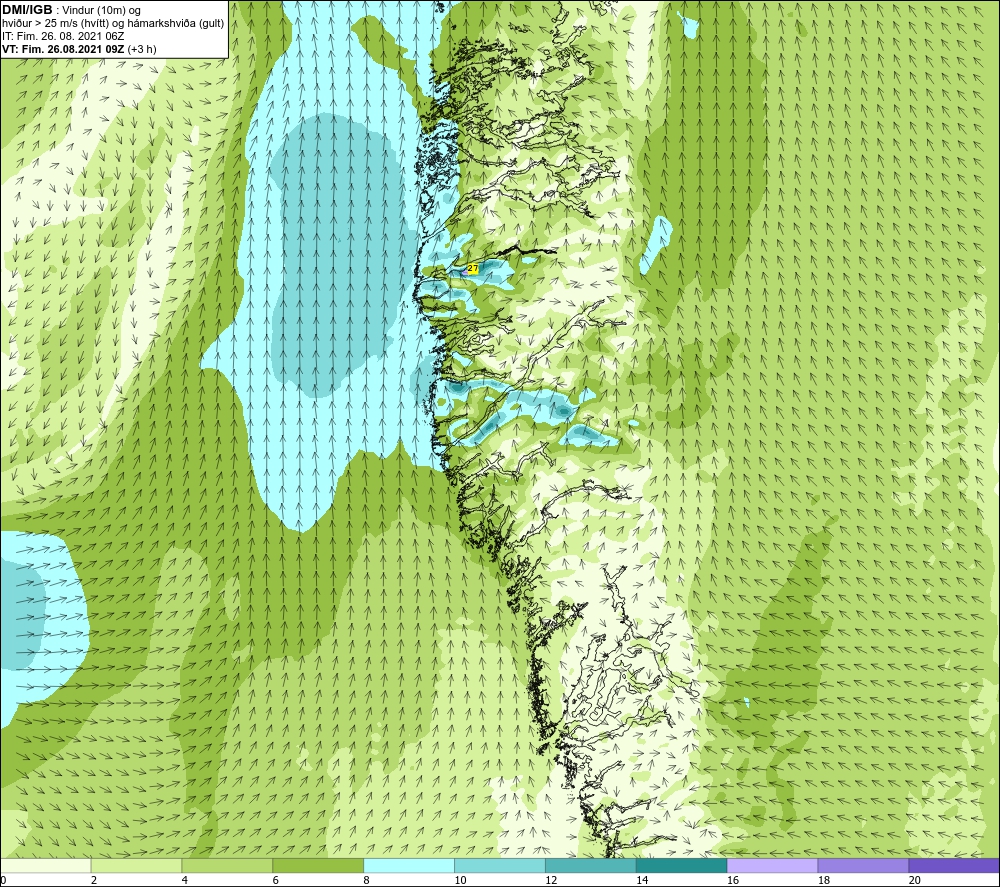Click the legend swatch for 2–4 m/s
This screenshot has height=887, width=1000.
coord(136,865)
